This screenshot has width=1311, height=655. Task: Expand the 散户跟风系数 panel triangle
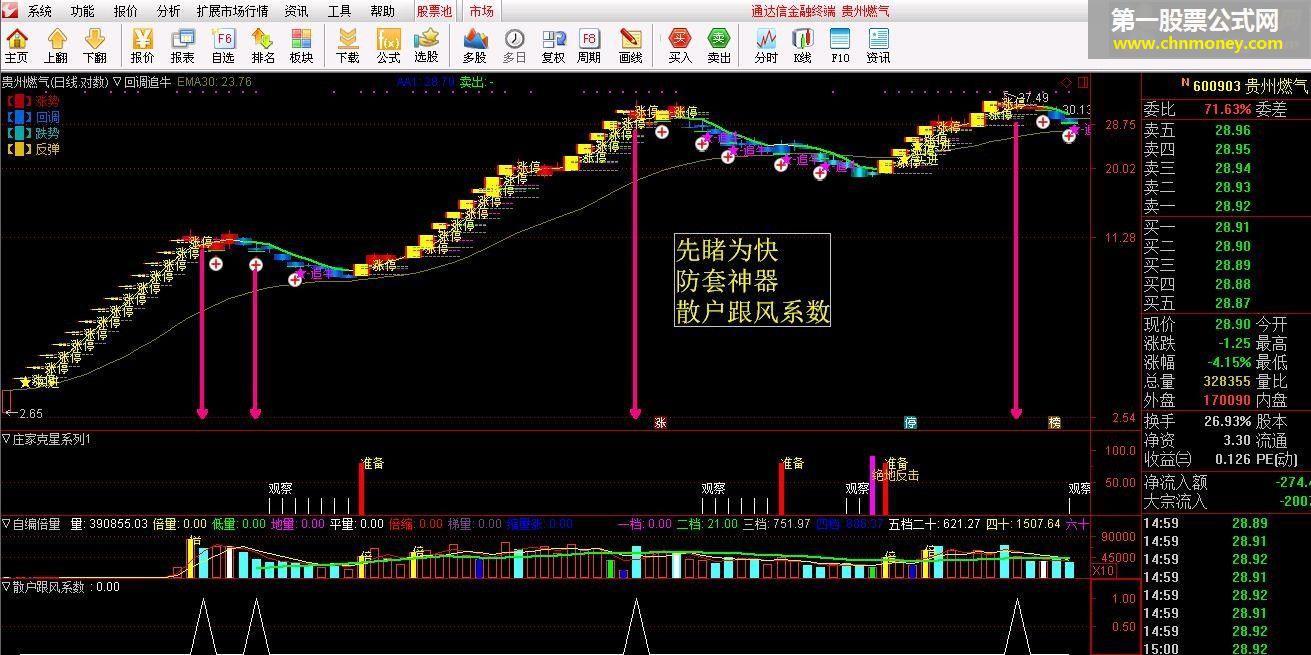pyautogui.click(x=6, y=587)
